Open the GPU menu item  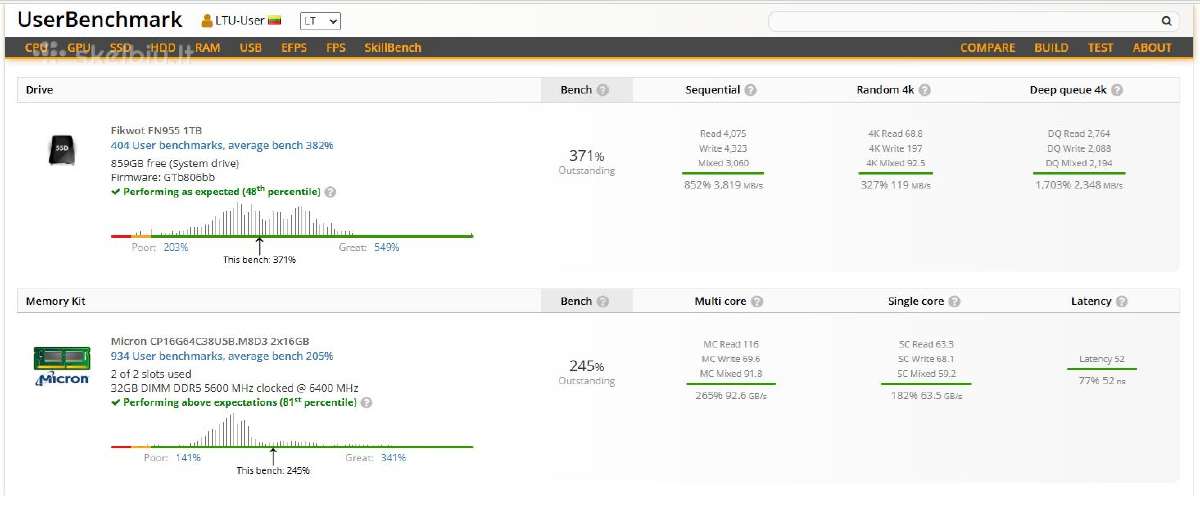click(x=79, y=48)
